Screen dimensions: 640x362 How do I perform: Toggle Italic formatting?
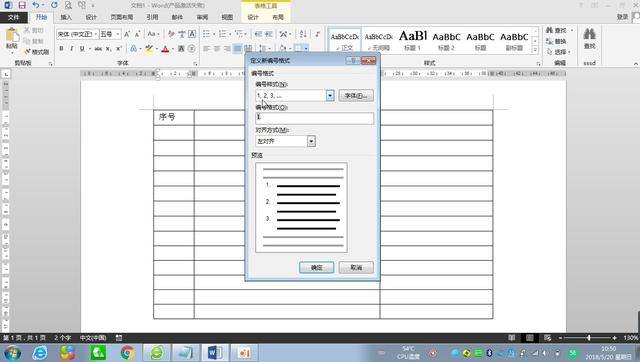pos(71,49)
